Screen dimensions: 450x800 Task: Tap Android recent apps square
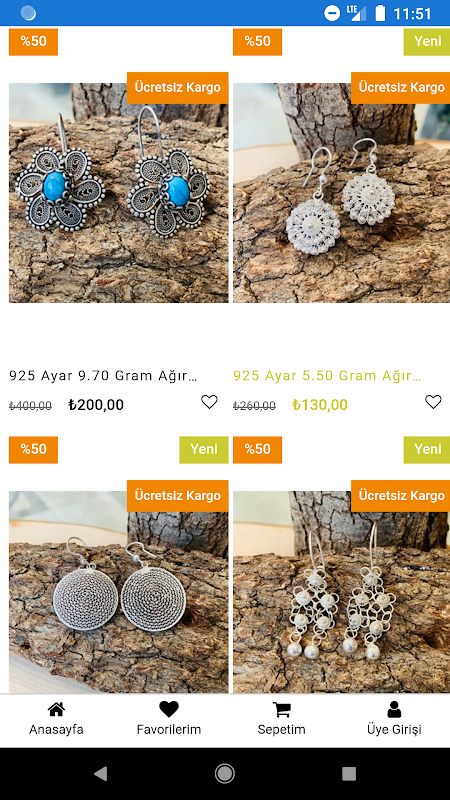[349, 773]
